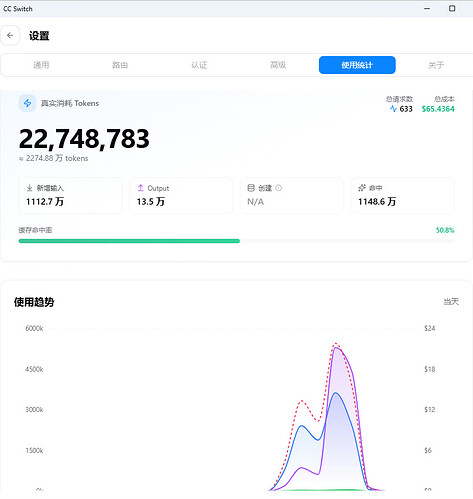Maximize the CC Switch window
This screenshot has height=499, width=473.
click(x=452, y=9)
